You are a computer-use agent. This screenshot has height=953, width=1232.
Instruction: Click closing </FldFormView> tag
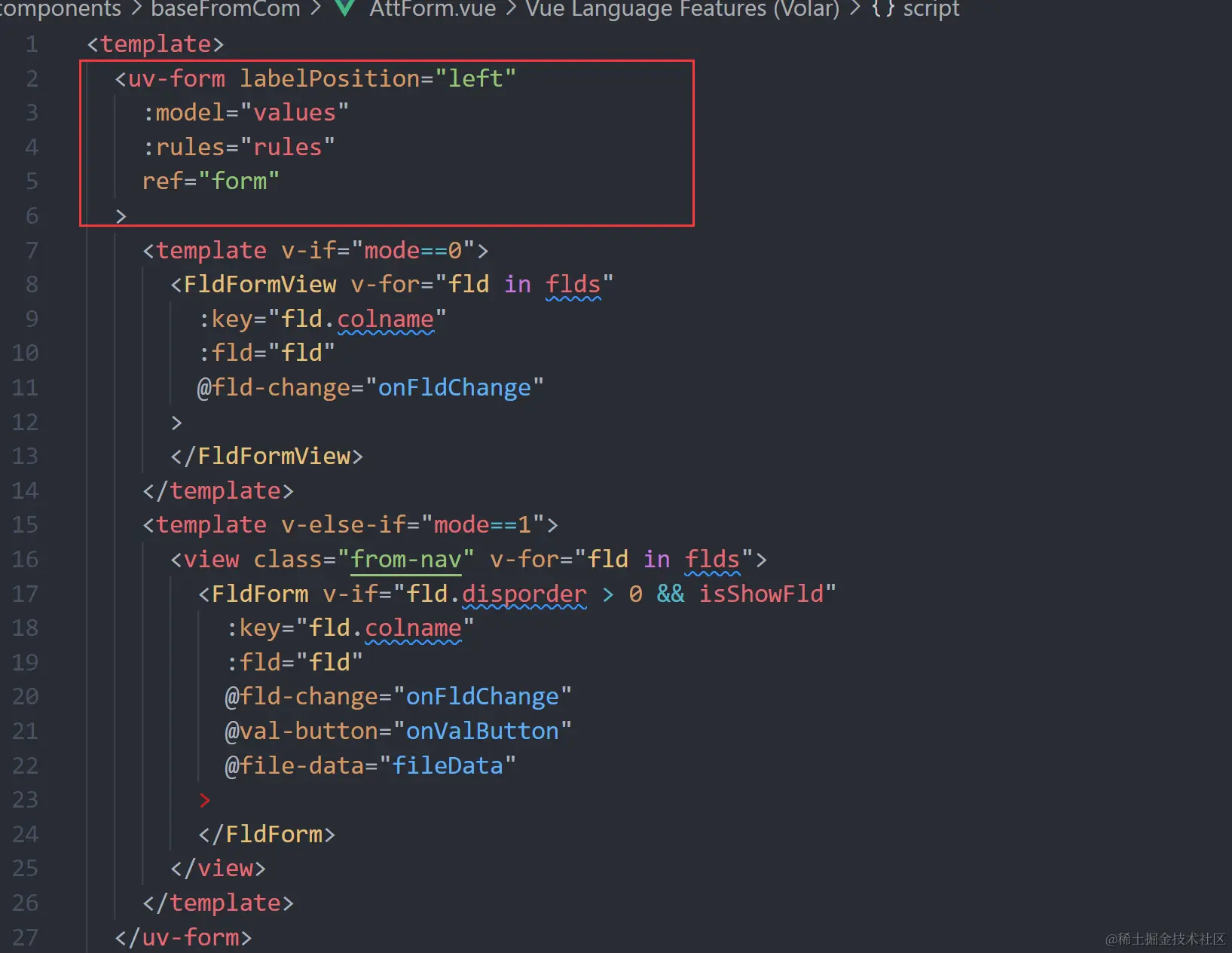click(x=267, y=457)
